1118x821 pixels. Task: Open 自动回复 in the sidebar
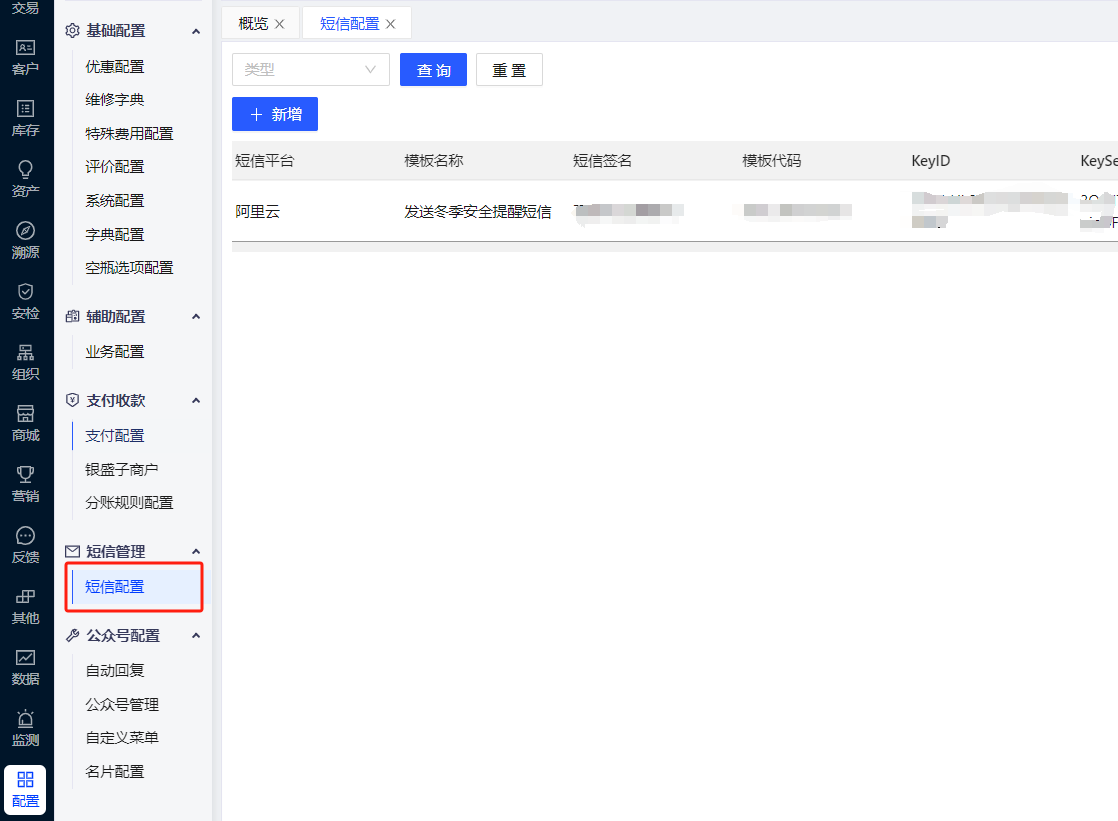coord(115,670)
